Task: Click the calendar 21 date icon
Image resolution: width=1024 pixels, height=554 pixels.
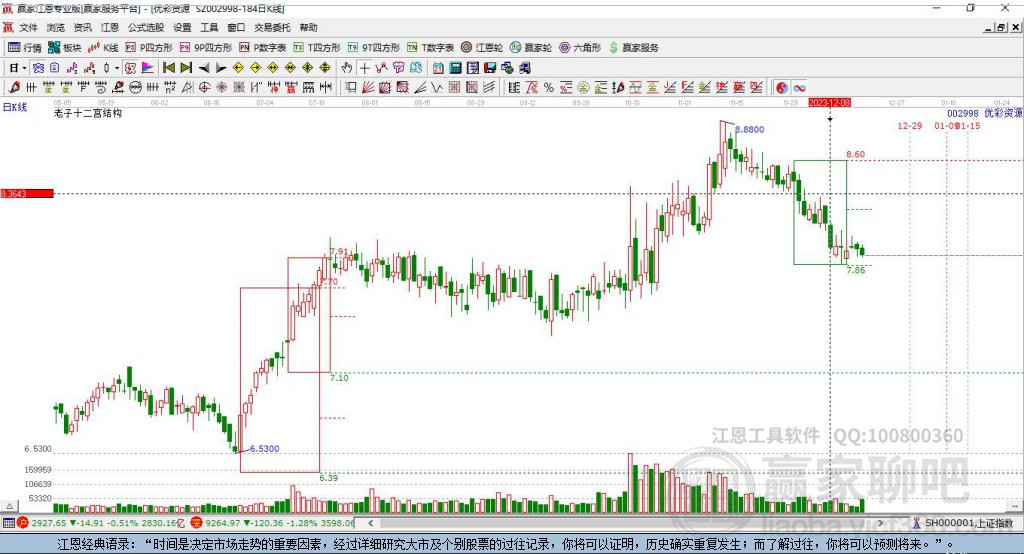Action: point(438,68)
